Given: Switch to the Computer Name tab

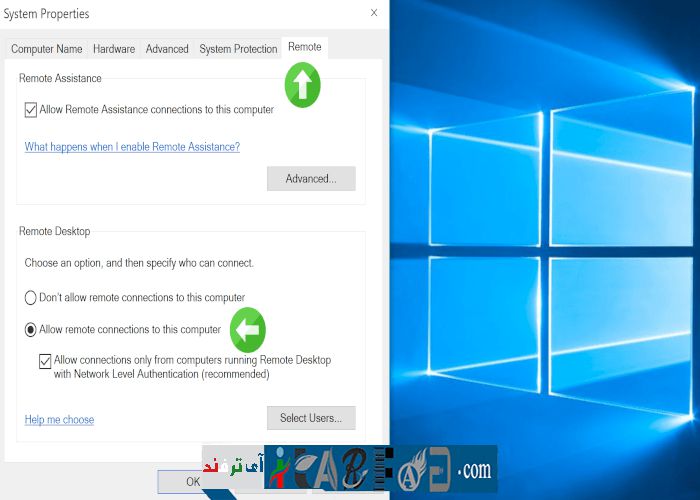Looking at the screenshot, I should [x=47, y=49].
